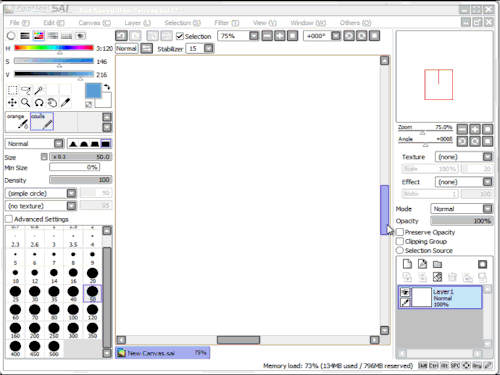Zoom in with the toolbar plus button
This screenshot has height=375, width=500.
pyautogui.click(x=280, y=36)
